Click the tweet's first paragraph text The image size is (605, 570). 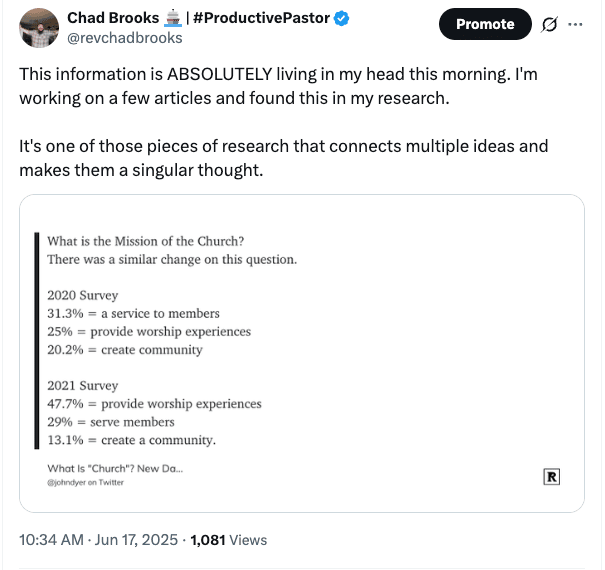click(x=278, y=86)
